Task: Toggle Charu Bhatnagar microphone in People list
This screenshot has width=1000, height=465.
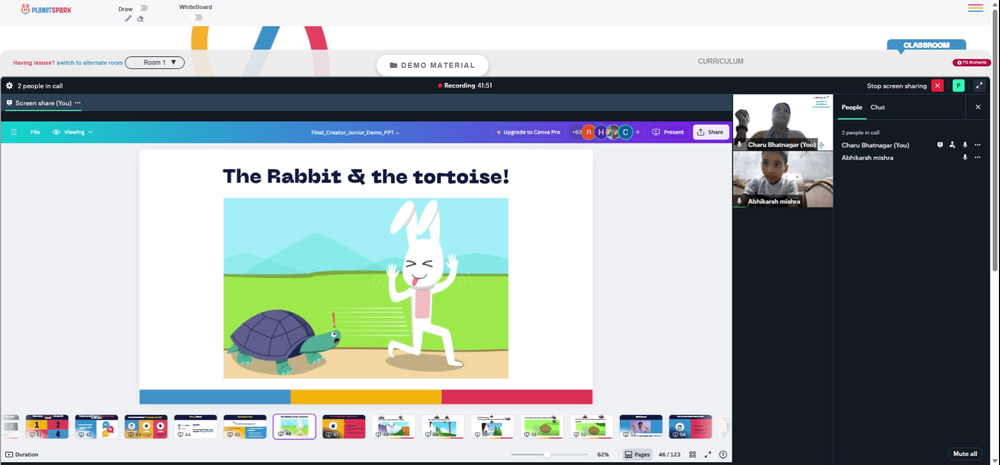Action: point(965,145)
